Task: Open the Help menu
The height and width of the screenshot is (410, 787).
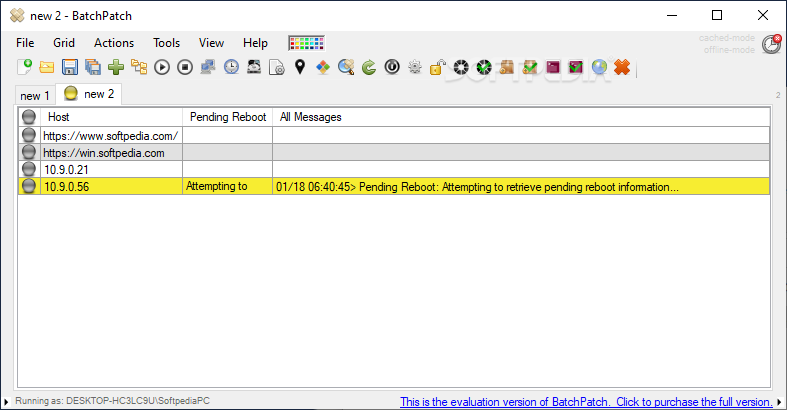Action: click(x=255, y=43)
